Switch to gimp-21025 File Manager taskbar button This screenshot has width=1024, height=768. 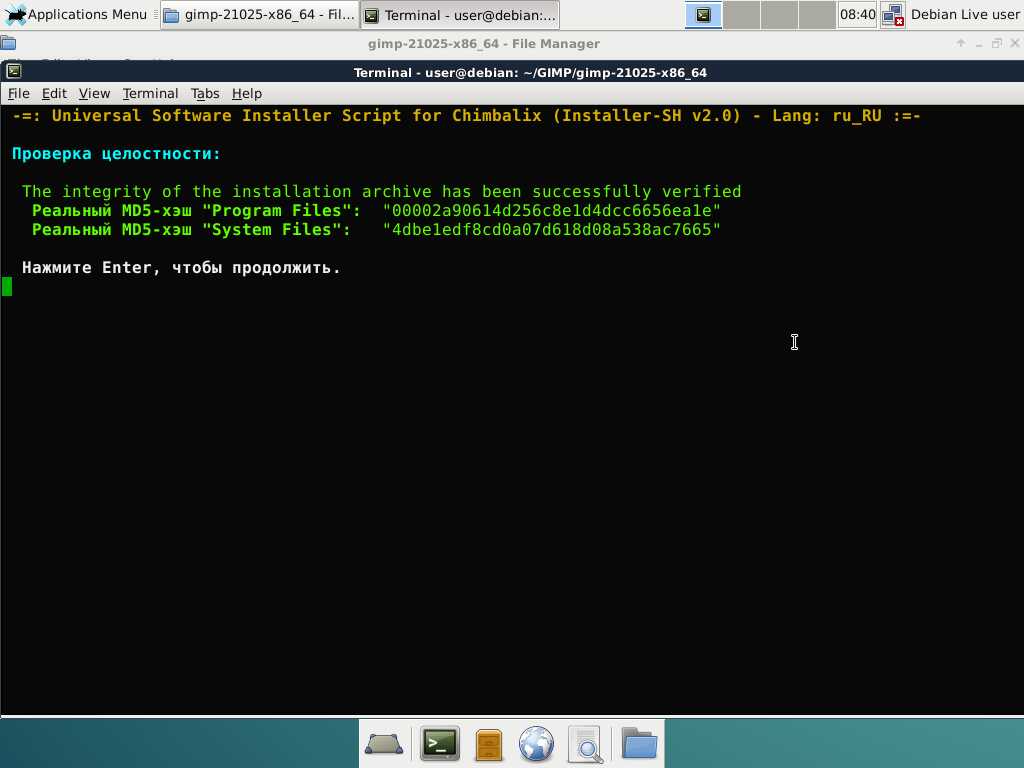(x=259, y=15)
